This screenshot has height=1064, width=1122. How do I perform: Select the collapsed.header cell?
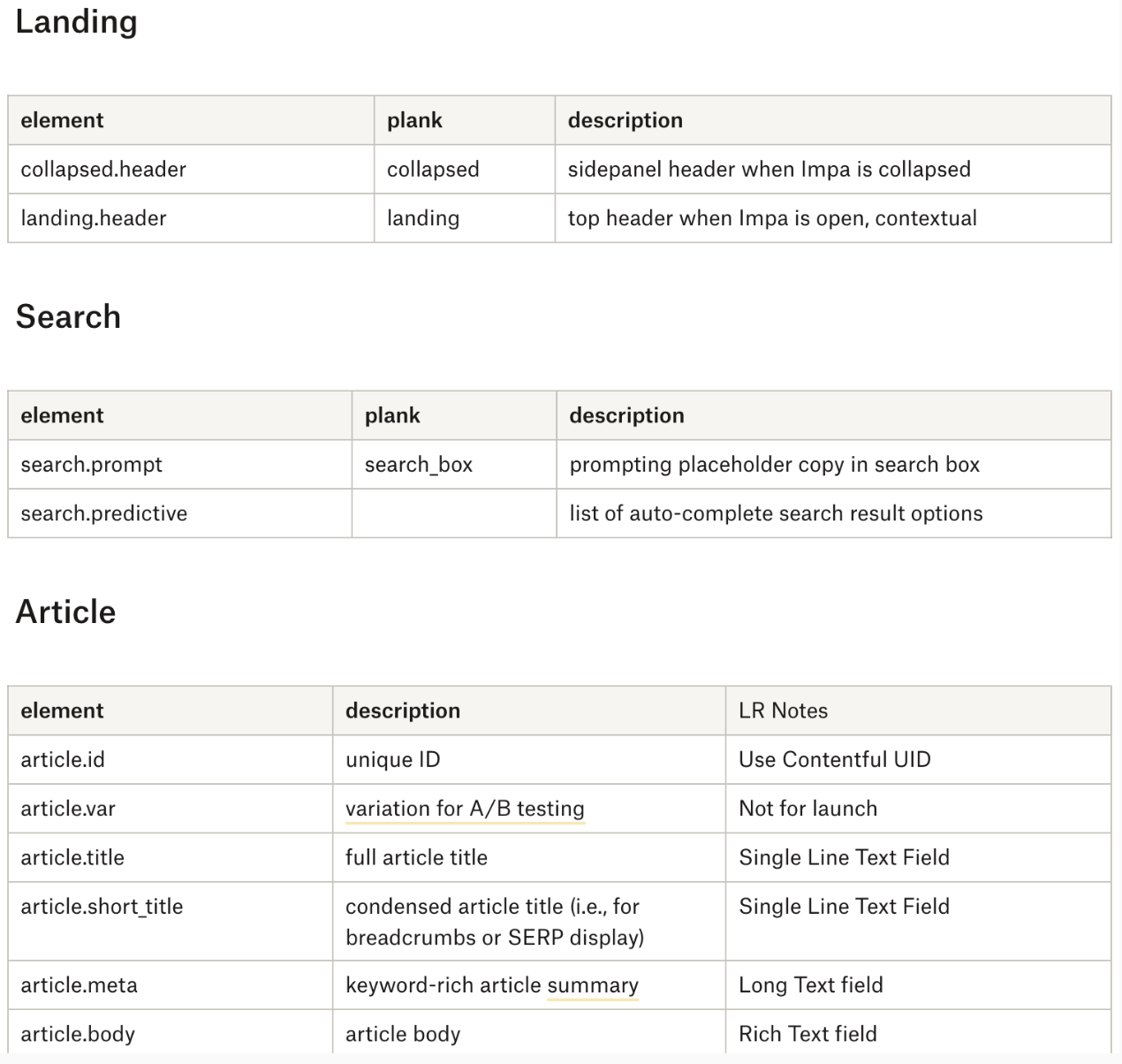point(191,170)
